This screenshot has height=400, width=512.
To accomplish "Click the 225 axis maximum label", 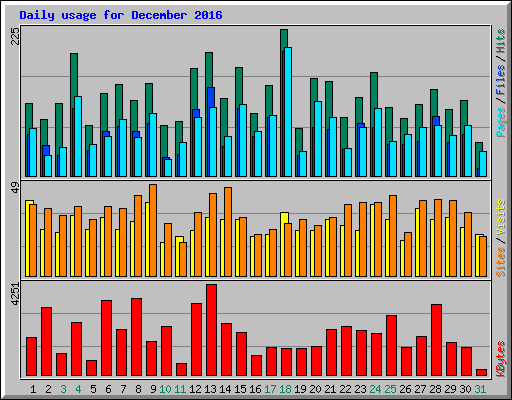I will click(15, 36).
